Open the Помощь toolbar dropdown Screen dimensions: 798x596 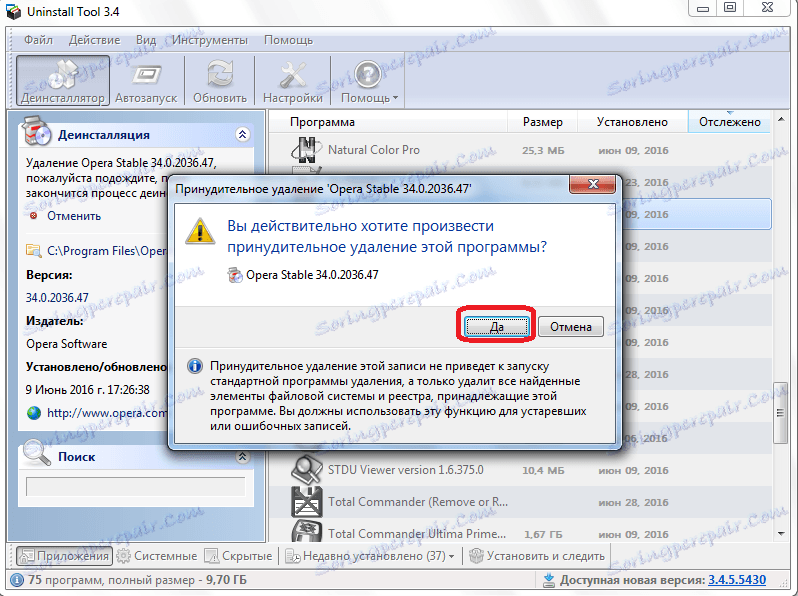369,80
